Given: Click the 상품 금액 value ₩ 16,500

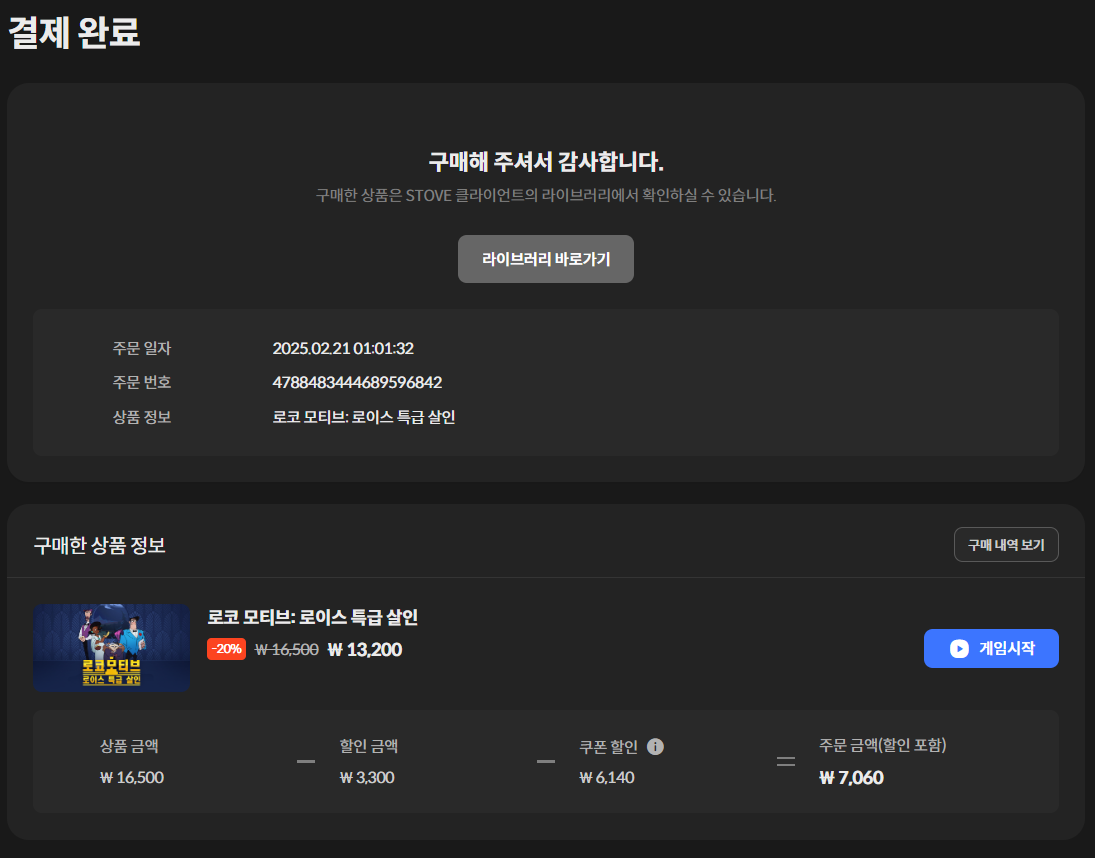Looking at the screenshot, I should tap(131, 778).
